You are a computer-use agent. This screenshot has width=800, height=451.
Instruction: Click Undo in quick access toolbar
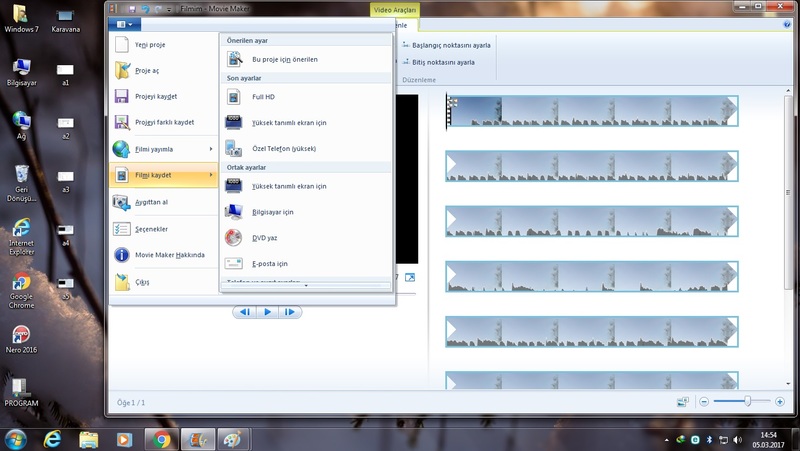pos(145,9)
